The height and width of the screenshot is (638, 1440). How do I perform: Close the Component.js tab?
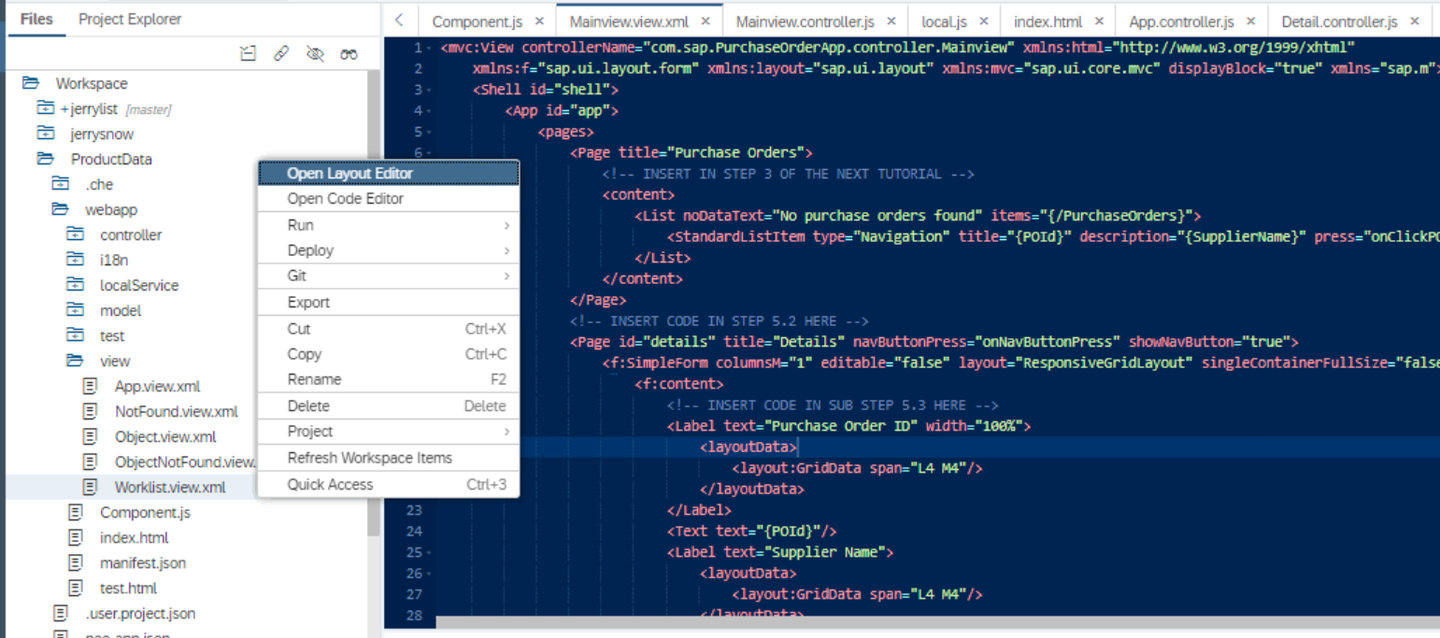(540, 21)
